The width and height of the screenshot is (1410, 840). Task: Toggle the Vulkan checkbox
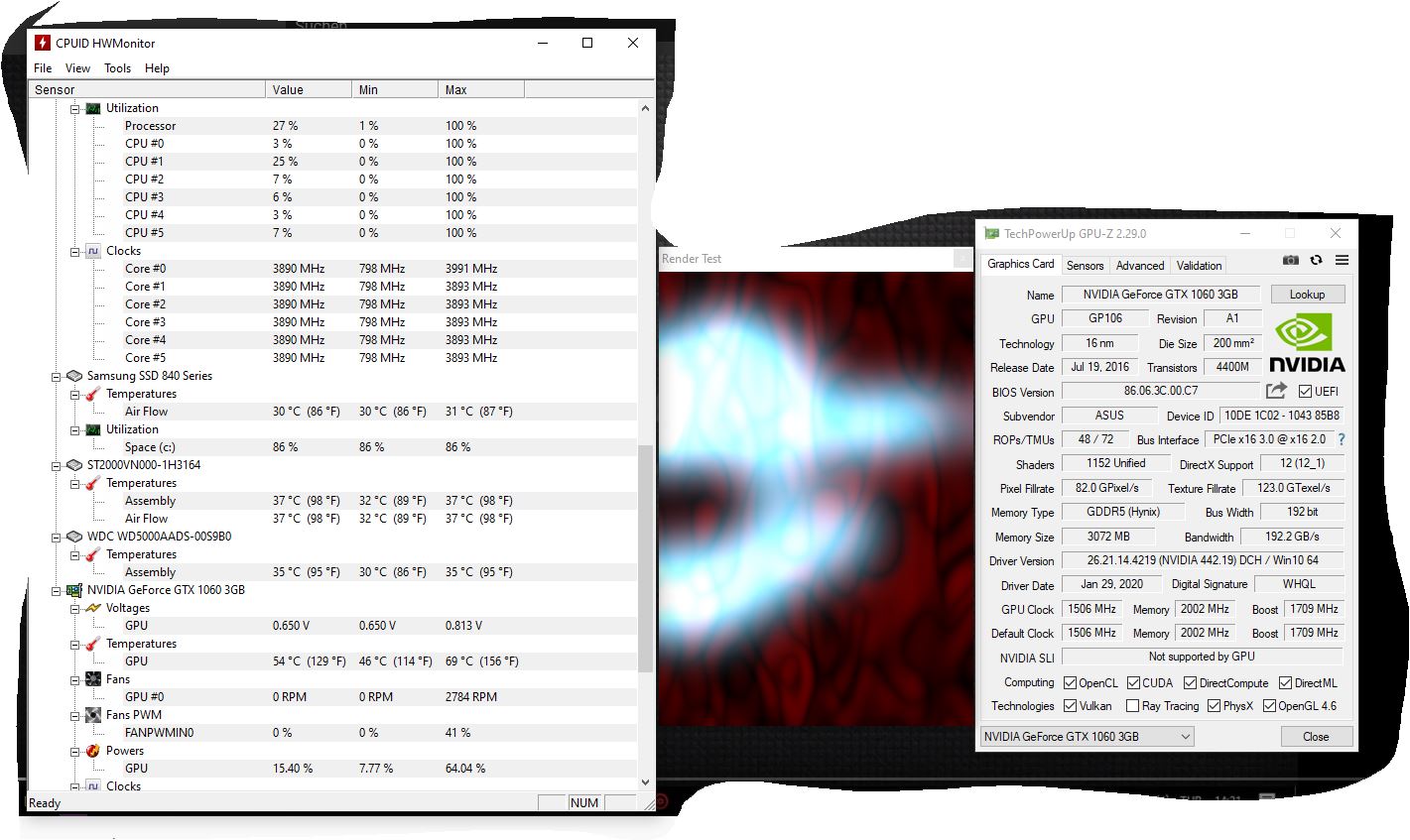[x=1070, y=706]
